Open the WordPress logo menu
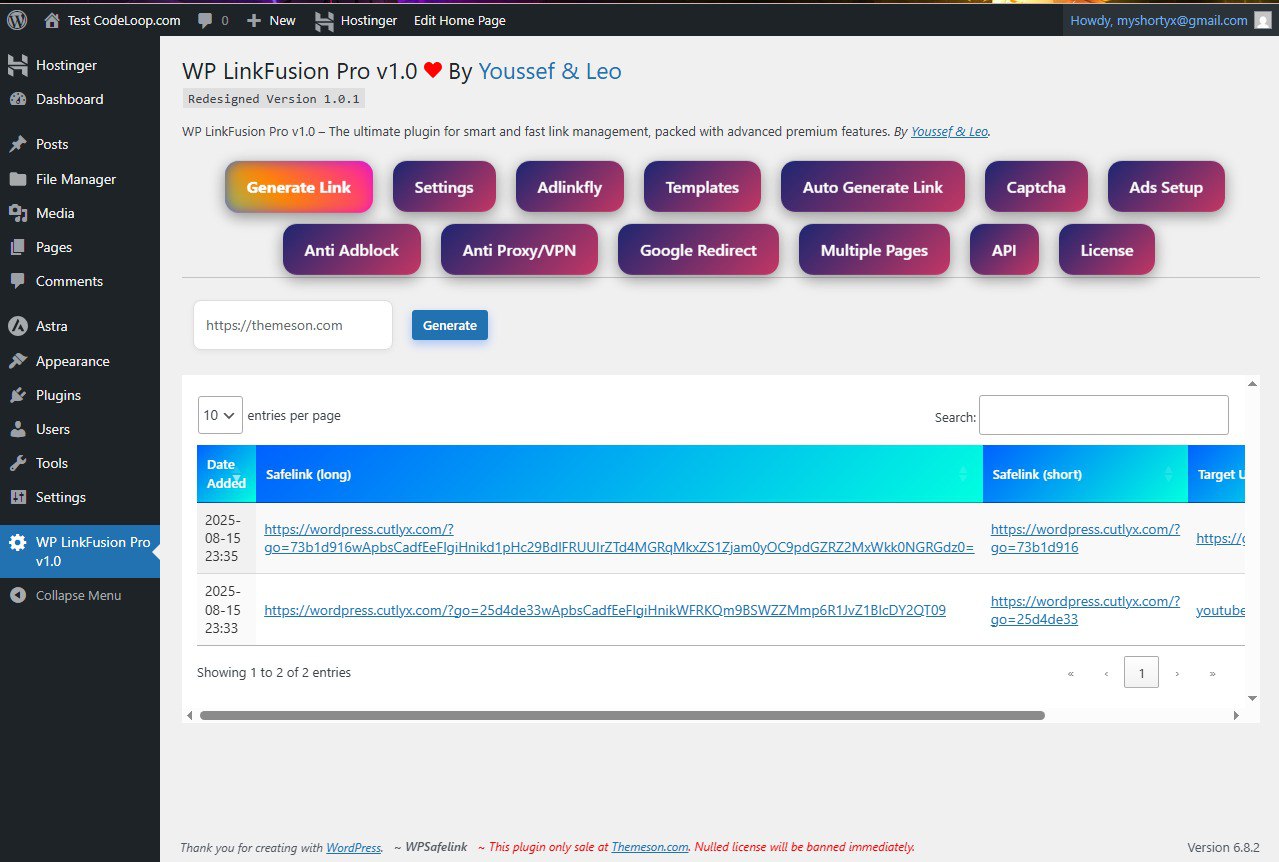The height and width of the screenshot is (862, 1279). (17, 20)
